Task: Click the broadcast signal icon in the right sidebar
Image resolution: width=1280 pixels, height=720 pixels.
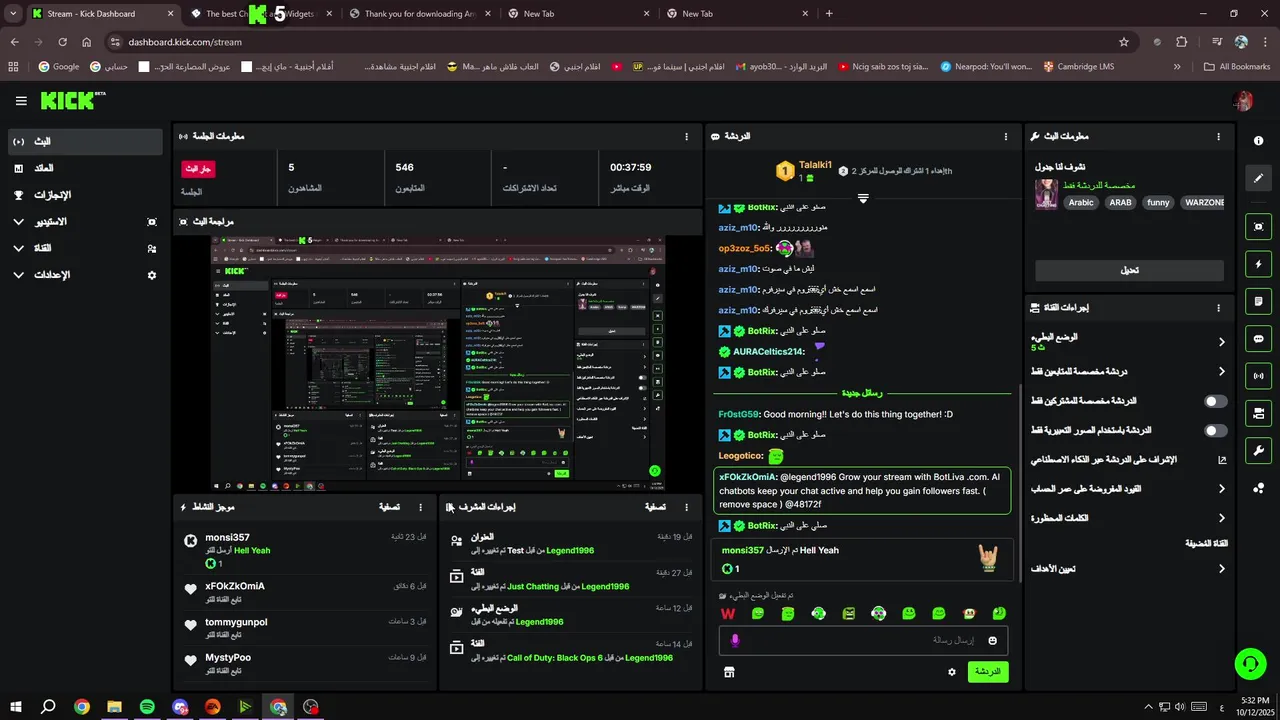Action: pyautogui.click(x=1258, y=376)
